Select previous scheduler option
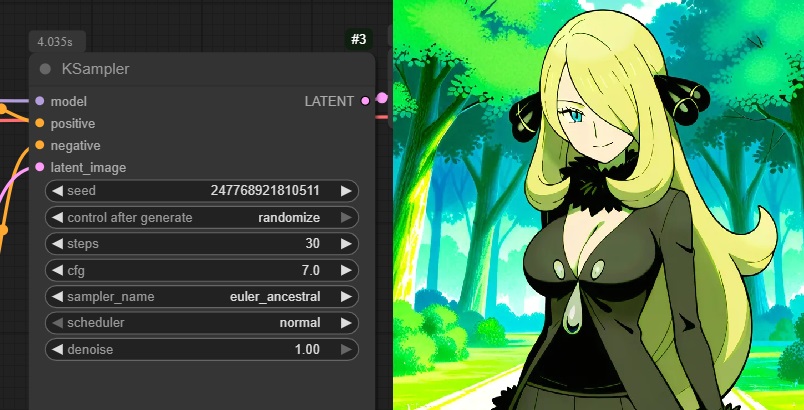The image size is (804, 410). pos(57,323)
